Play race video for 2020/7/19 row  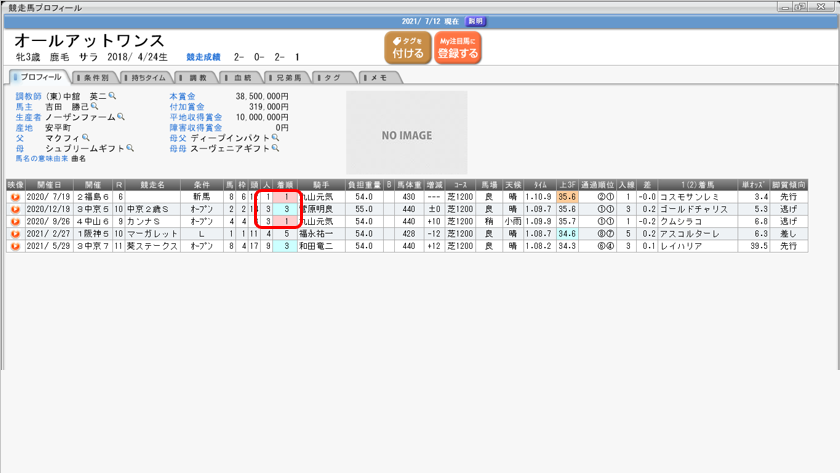(15, 197)
